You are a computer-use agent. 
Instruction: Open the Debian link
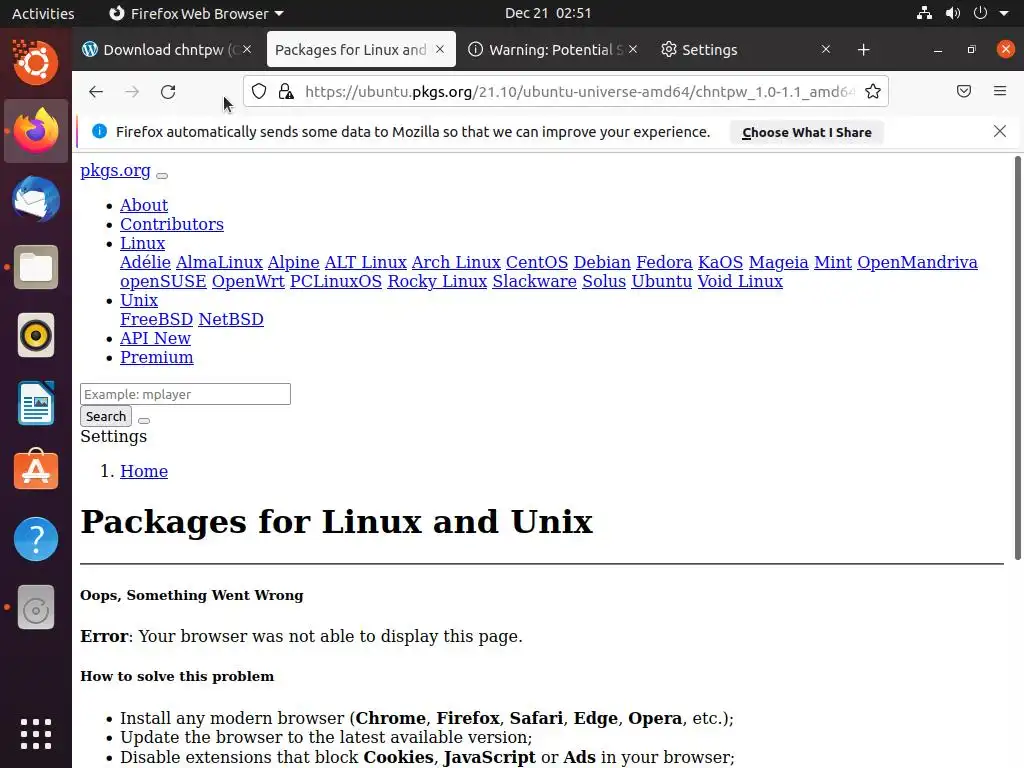[x=602, y=262]
